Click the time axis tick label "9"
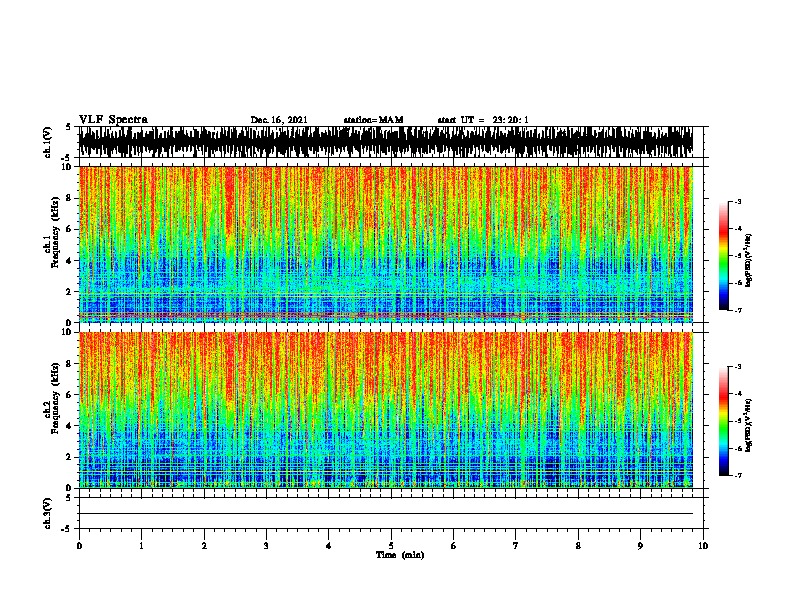The width and height of the screenshot is (792, 612). coord(640,546)
